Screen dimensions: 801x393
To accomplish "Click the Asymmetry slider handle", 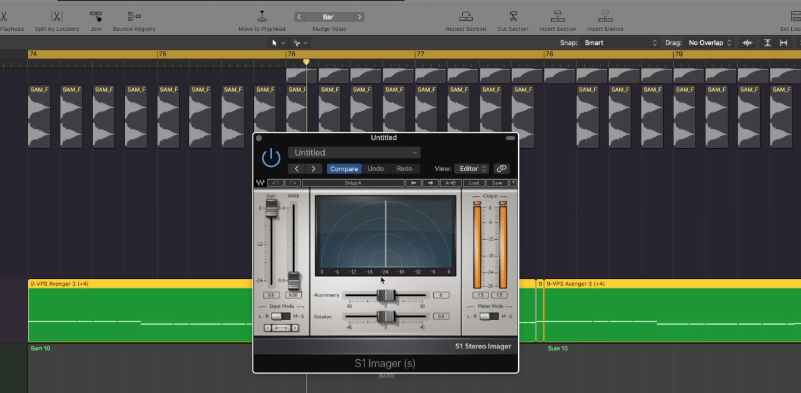I will (386, 295).
